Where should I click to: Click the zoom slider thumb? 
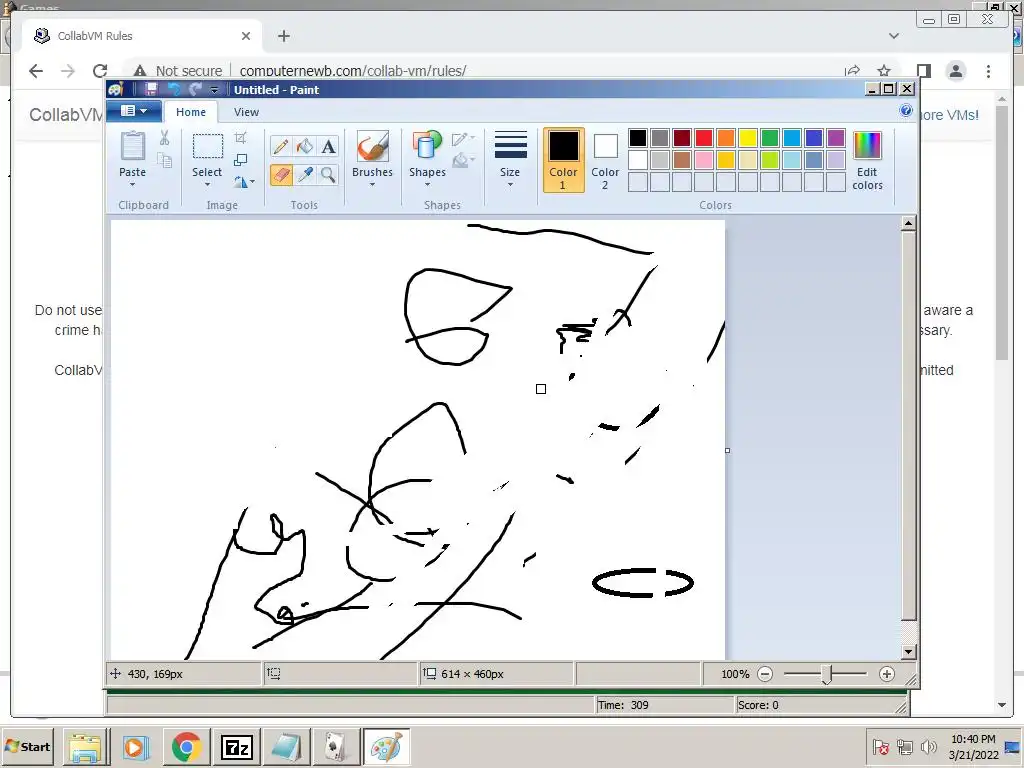coord(826,675)
